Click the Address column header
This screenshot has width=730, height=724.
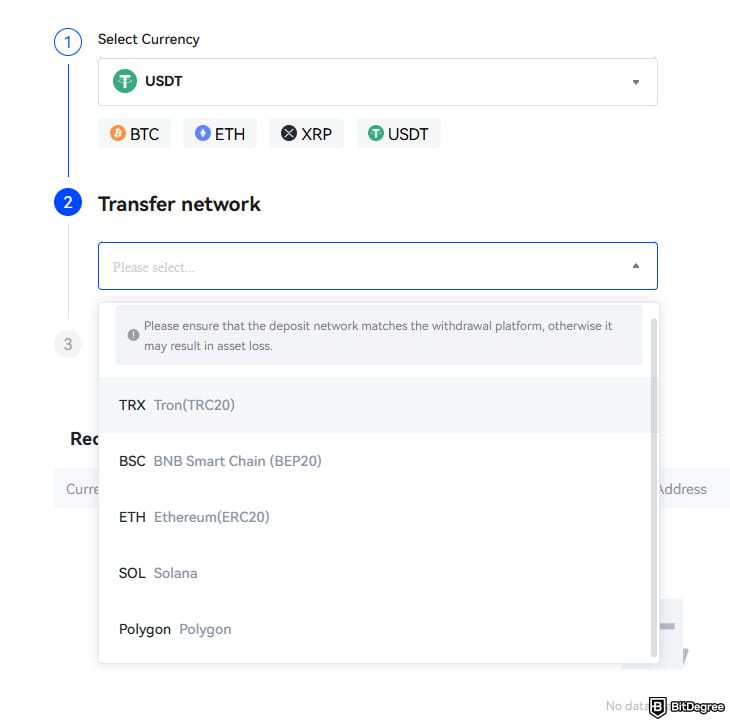tap(683, 489)
